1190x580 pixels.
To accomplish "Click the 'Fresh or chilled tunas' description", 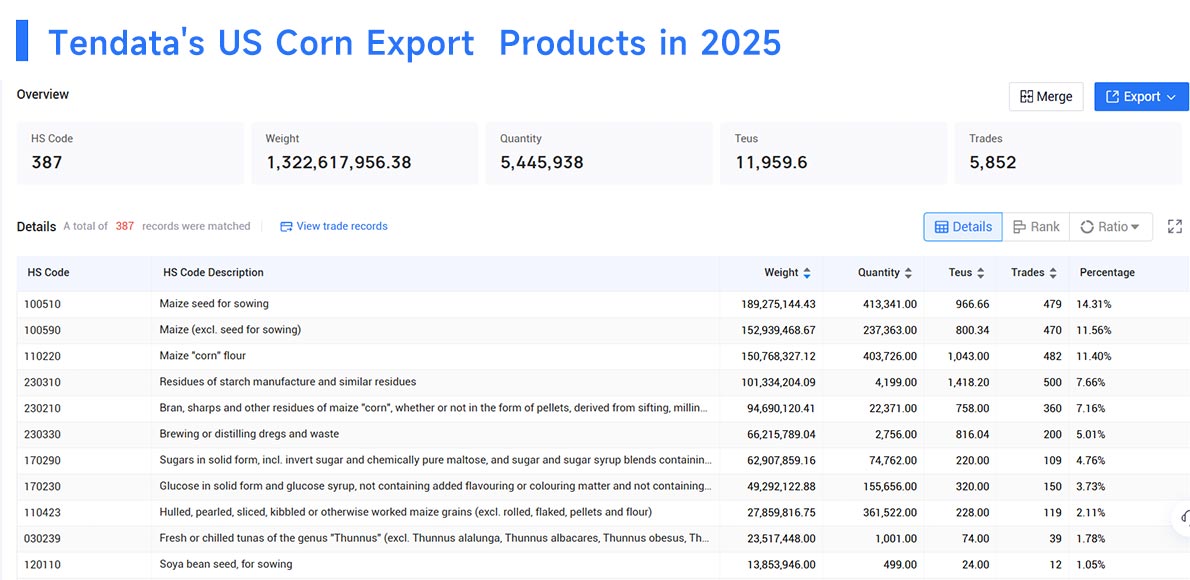I will (435, 537).
